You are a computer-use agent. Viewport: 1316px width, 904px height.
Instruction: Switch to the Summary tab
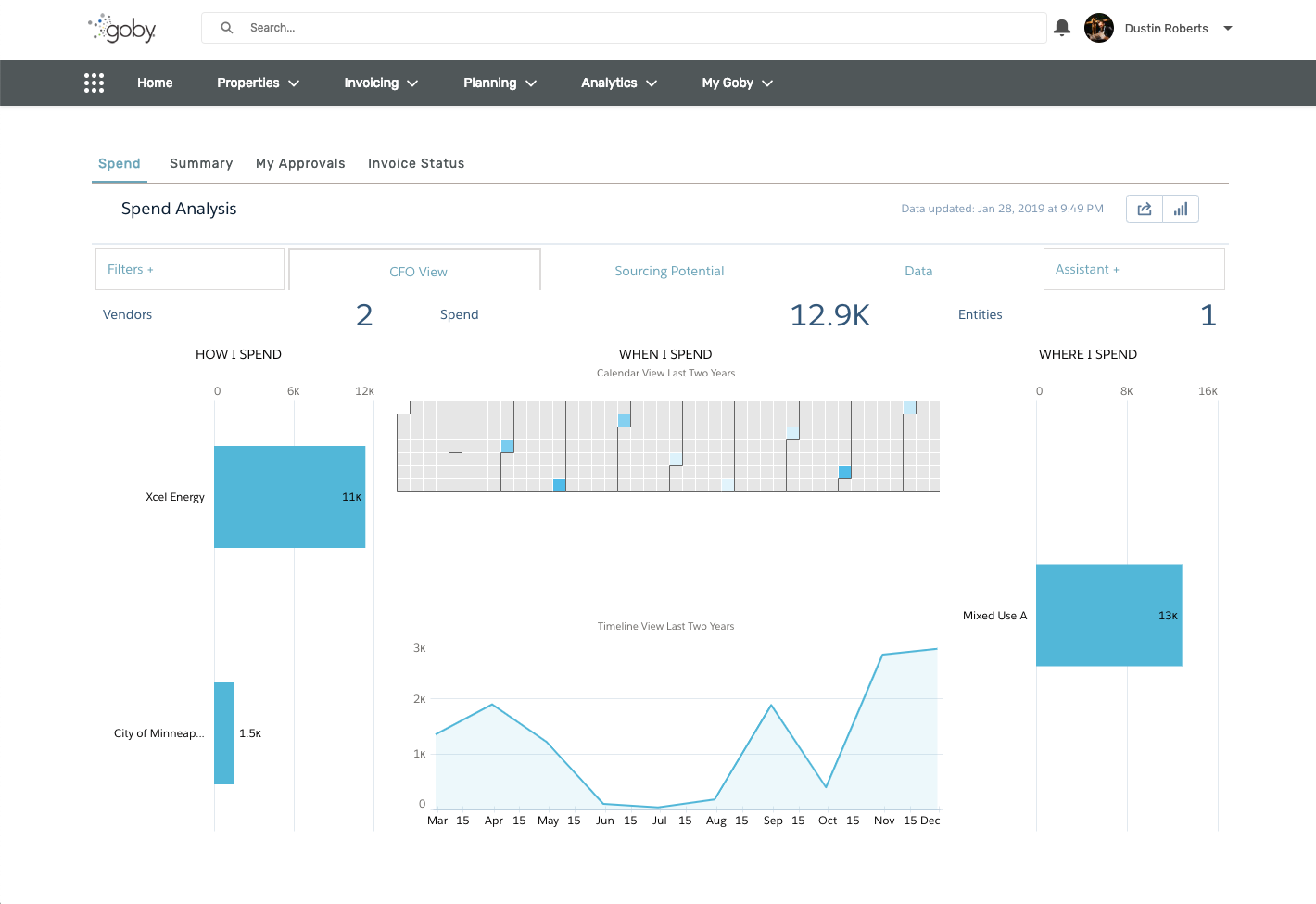(x=201, y=163)
